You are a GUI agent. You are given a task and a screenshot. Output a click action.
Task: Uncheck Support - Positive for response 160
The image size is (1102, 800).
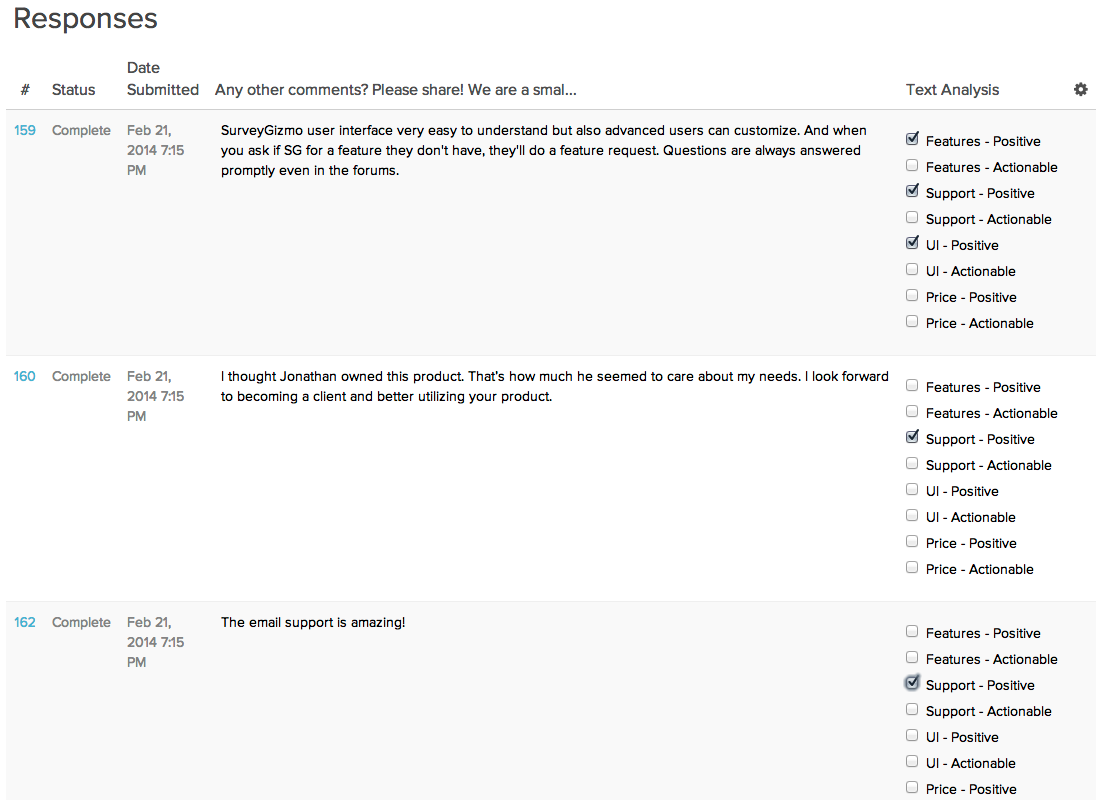pyautogui.click(x=912, y=437)
